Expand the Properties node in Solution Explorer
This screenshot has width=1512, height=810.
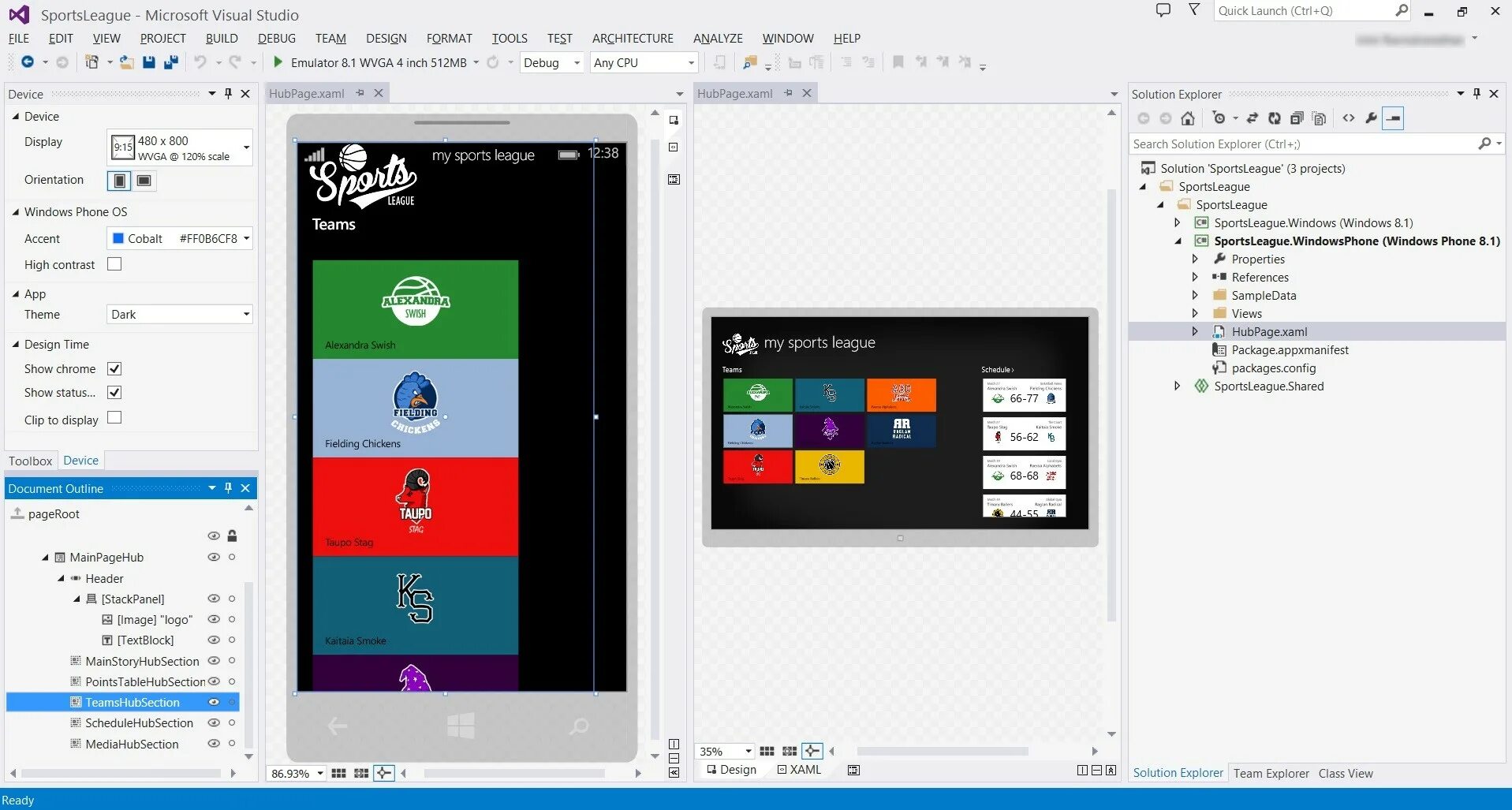[x=1195, y=259]
